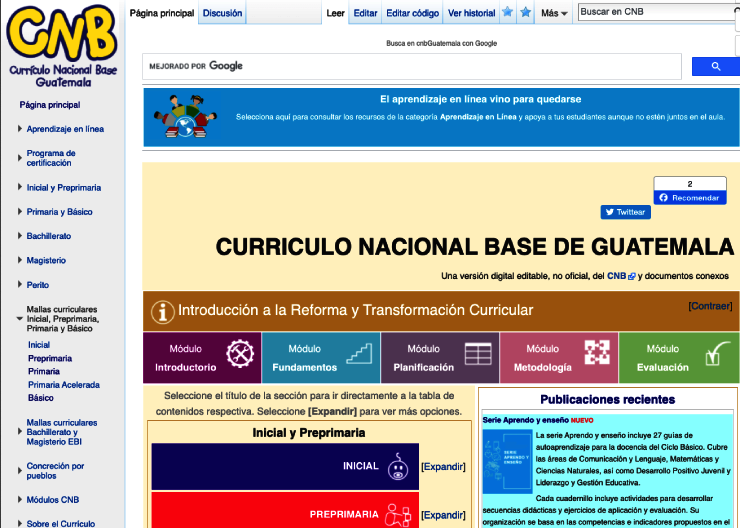Expand Magisterio sidebar section
Image resolution: width=740 pixels, height=528 pixels.
(20, 260)
